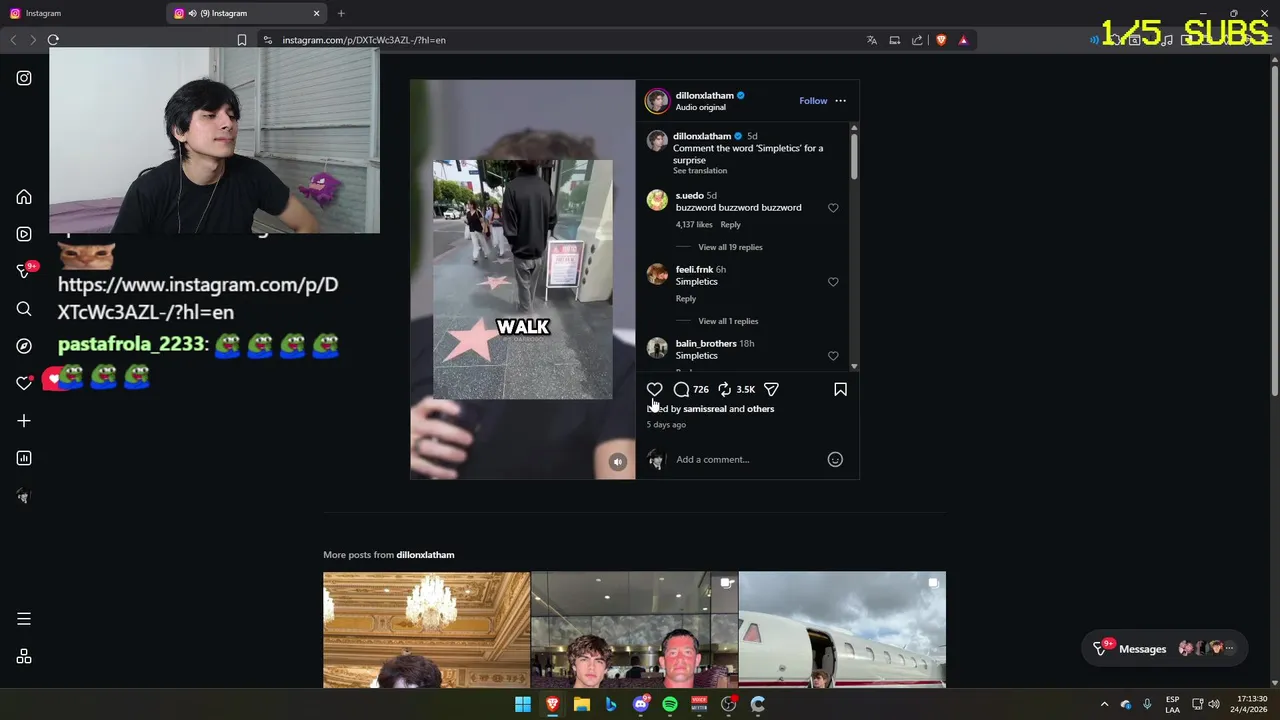The image size is (1280, 720).
Task: Open Spotify from the taskbar
Action: pyautogui.click(x=670, y=704)
